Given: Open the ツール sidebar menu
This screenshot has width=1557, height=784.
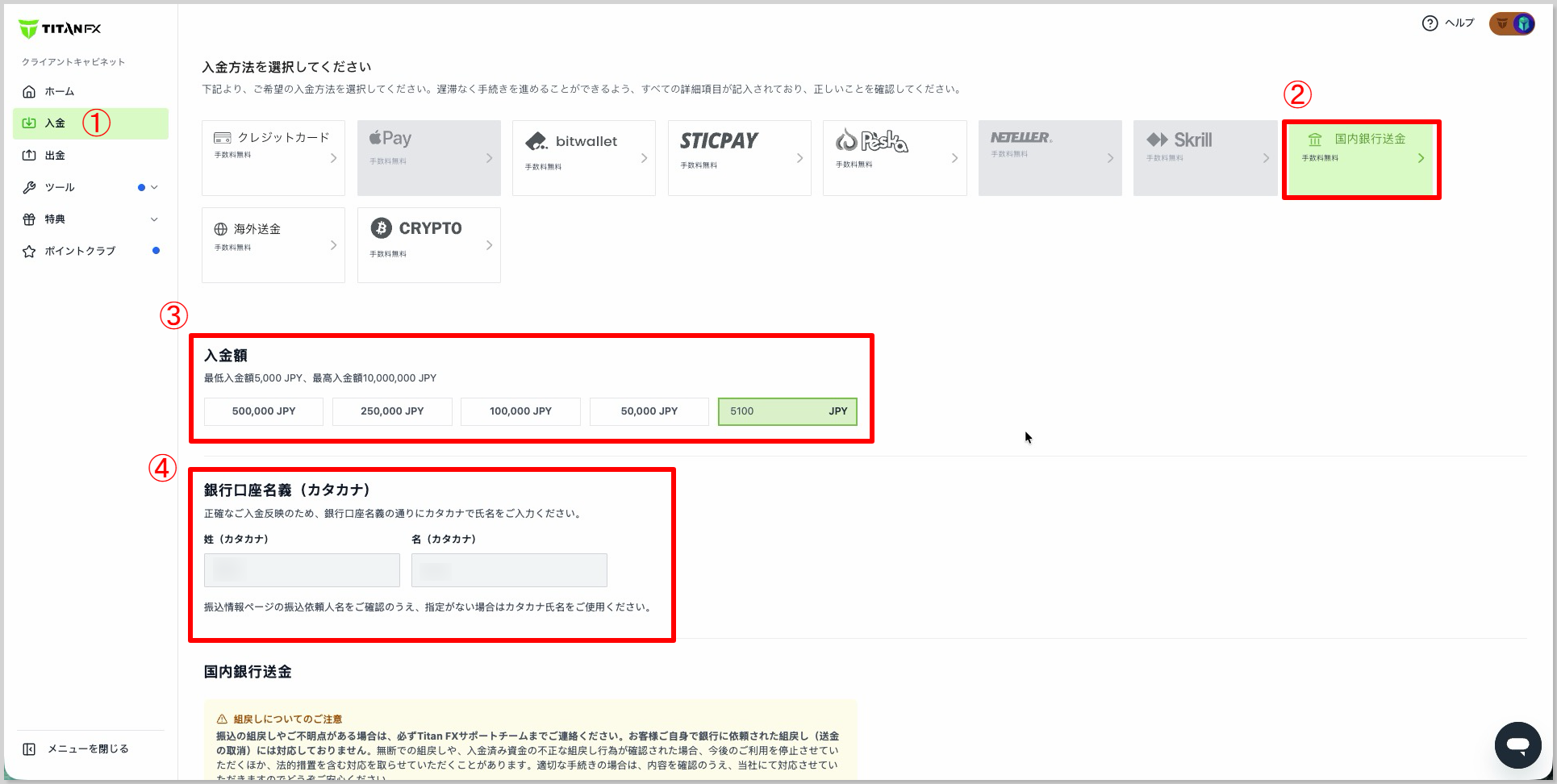Looking at the screenshot, I should (x=90, y=187).
